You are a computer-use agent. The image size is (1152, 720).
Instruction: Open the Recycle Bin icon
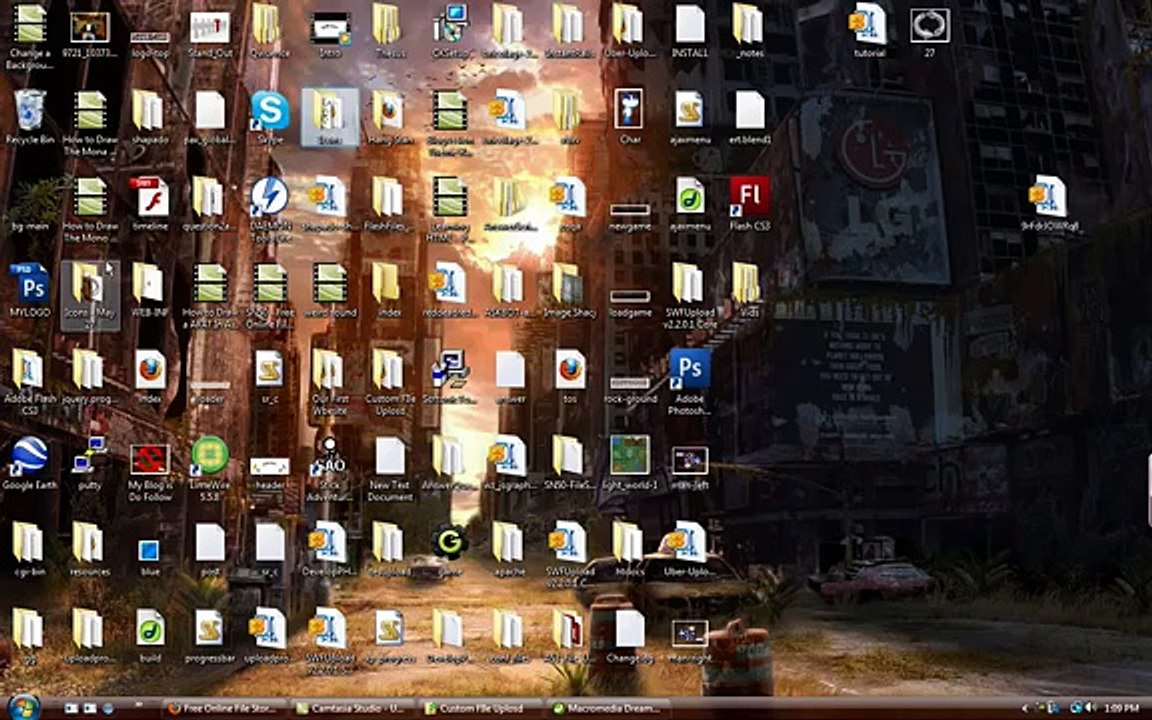click(x=29, y=118)
